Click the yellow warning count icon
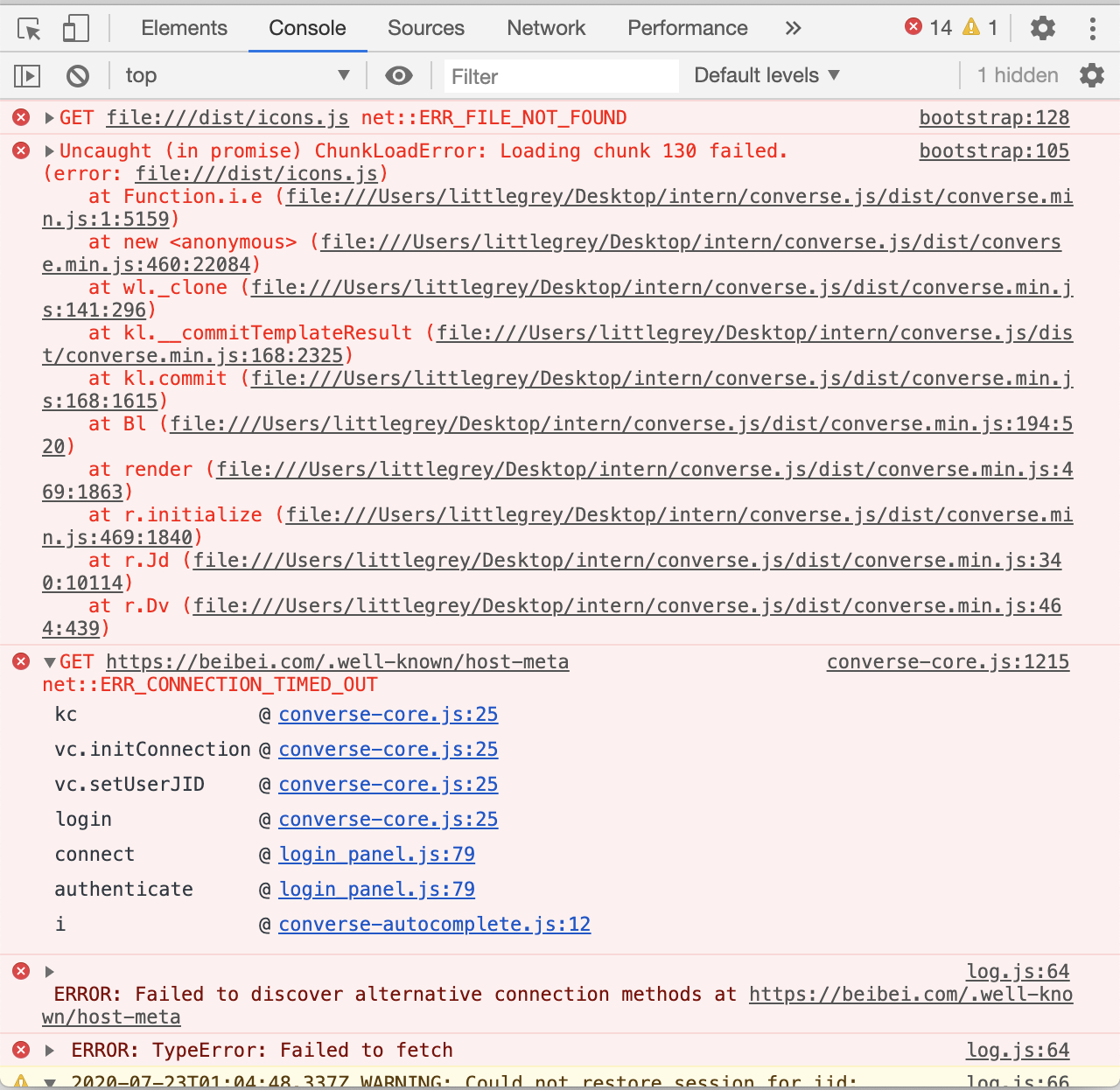Viewport: 1120px width, 1090px height. pyautogui.click(x=971, y=27)
